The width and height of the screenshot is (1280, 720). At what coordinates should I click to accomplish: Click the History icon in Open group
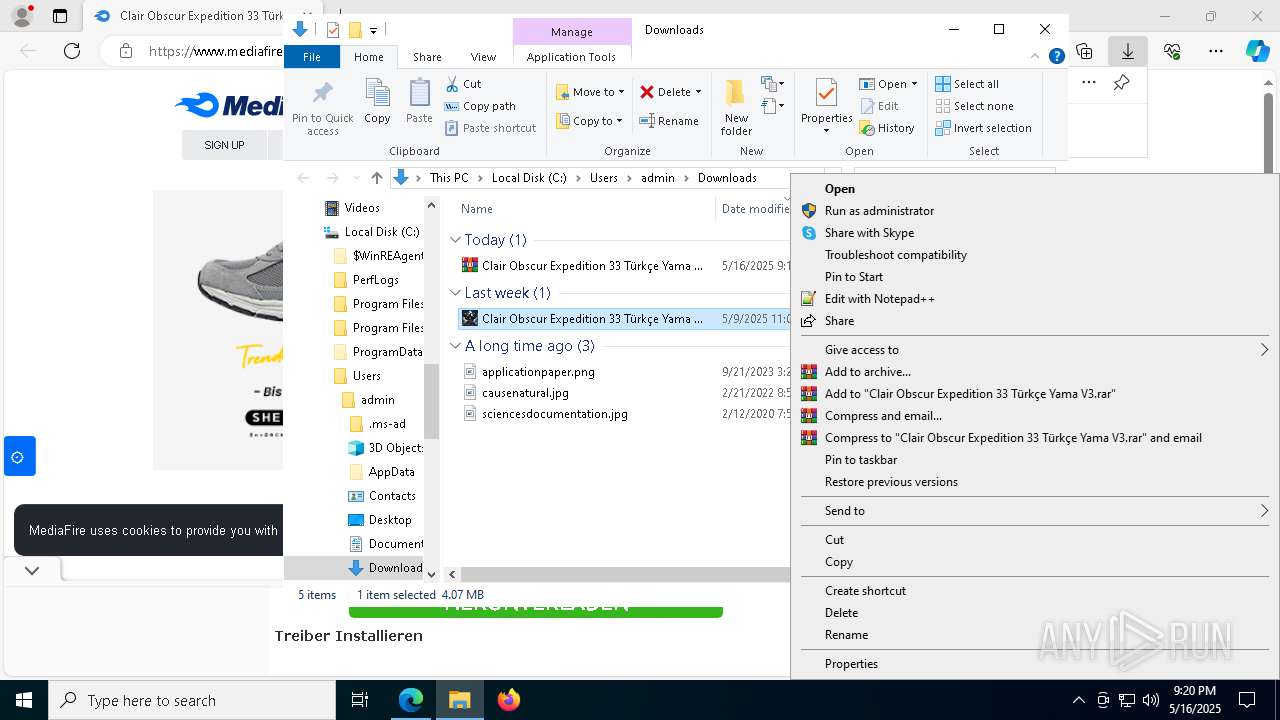click(x=867, y=128)
